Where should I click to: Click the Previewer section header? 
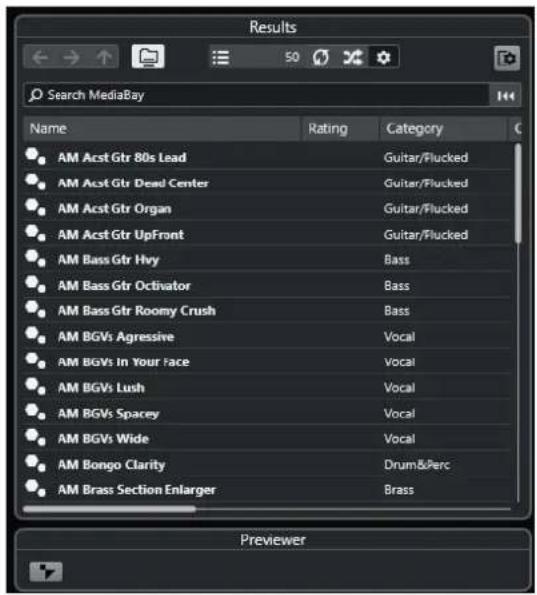pos(272,540)
